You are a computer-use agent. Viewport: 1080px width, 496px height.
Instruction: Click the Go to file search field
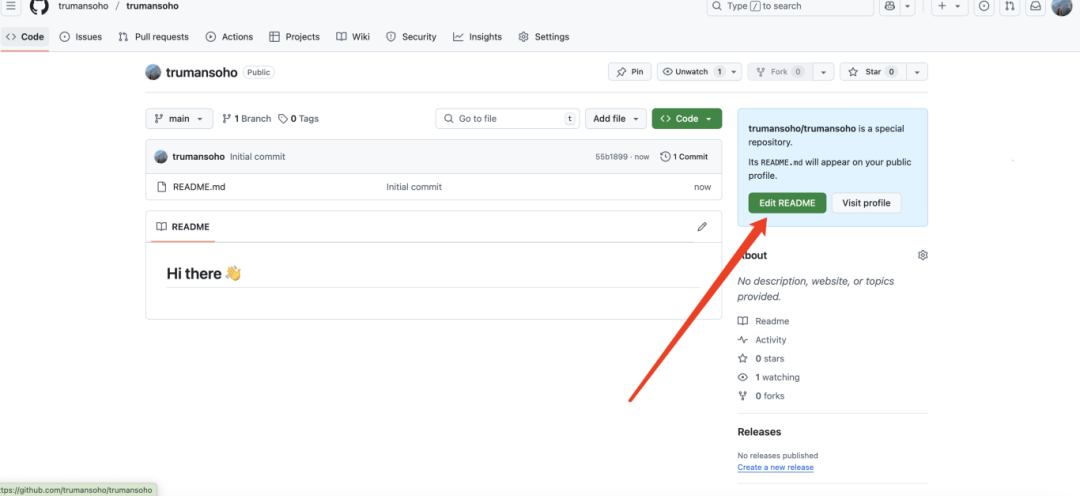tap(507, 118)
